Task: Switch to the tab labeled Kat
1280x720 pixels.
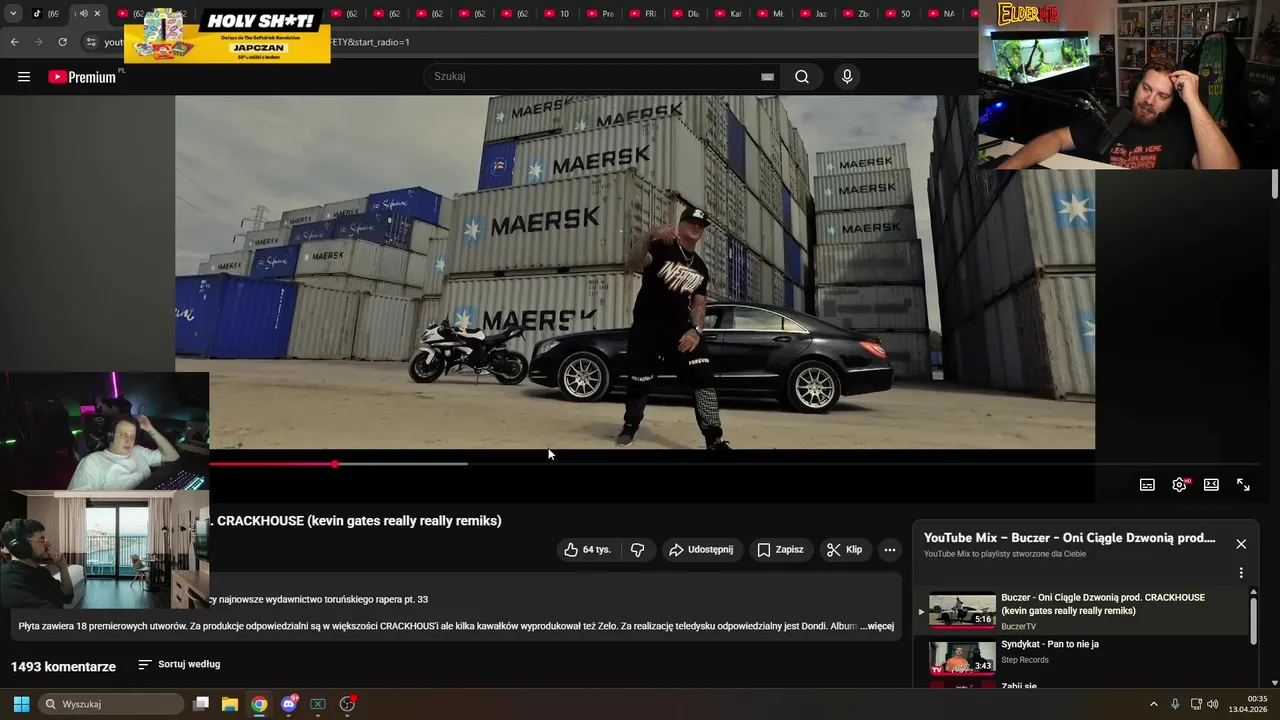Action: pyautogui.click(x=728, y=14)
